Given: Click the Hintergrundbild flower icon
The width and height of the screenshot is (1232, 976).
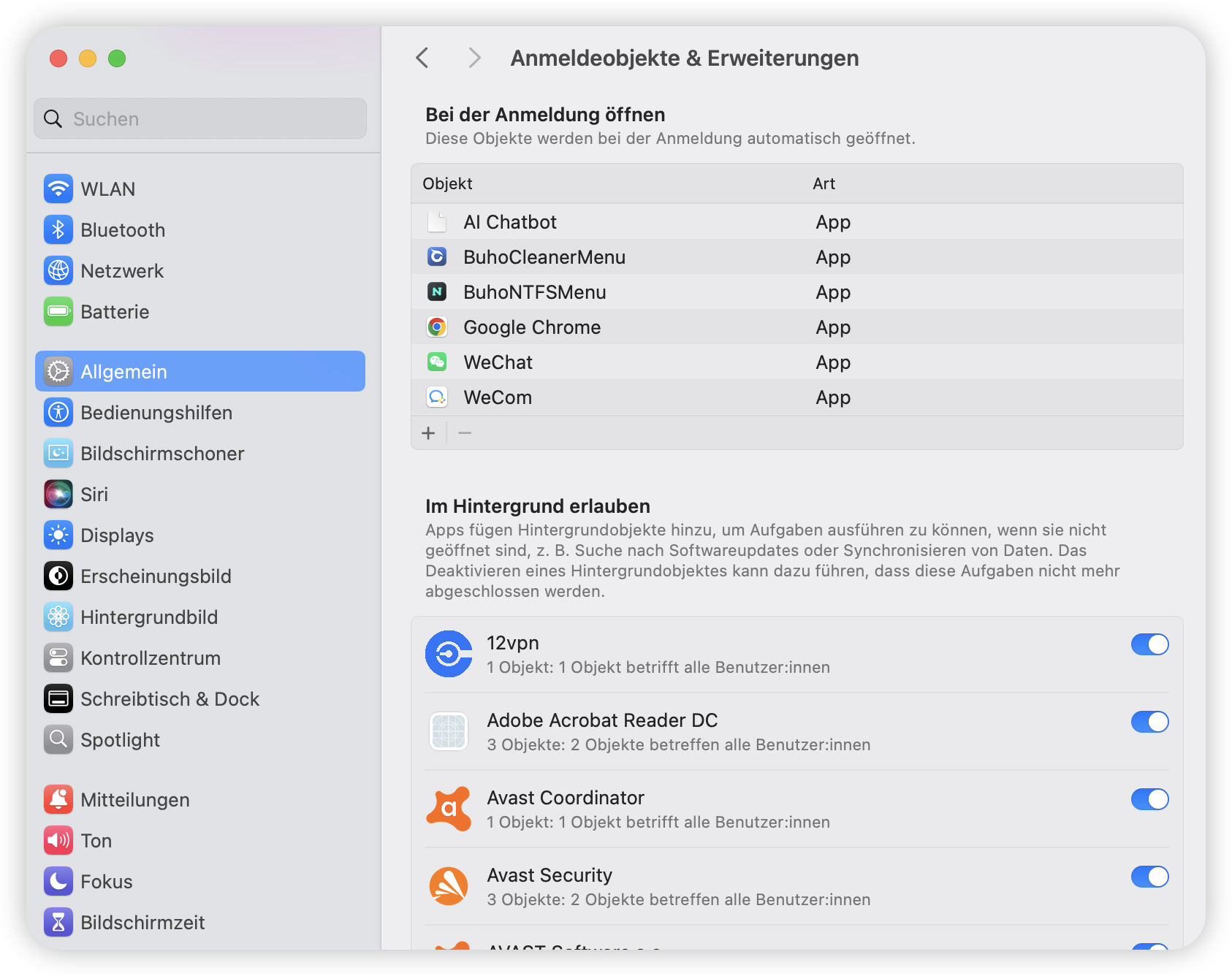Looking at the screenshot, I should (58, 617).
